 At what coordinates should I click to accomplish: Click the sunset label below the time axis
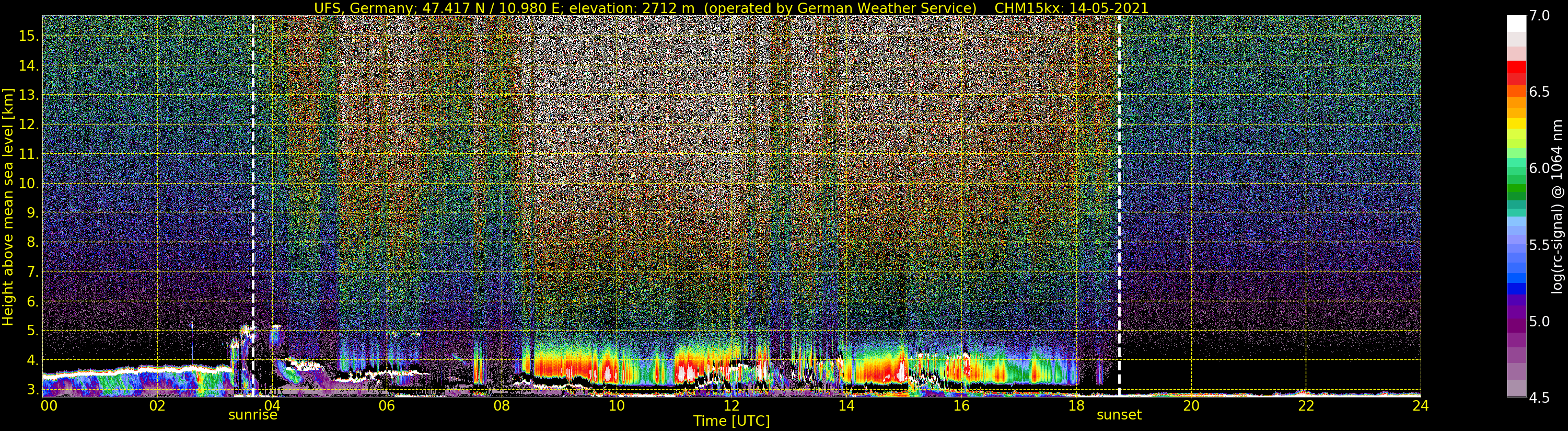click(1119, 415)
